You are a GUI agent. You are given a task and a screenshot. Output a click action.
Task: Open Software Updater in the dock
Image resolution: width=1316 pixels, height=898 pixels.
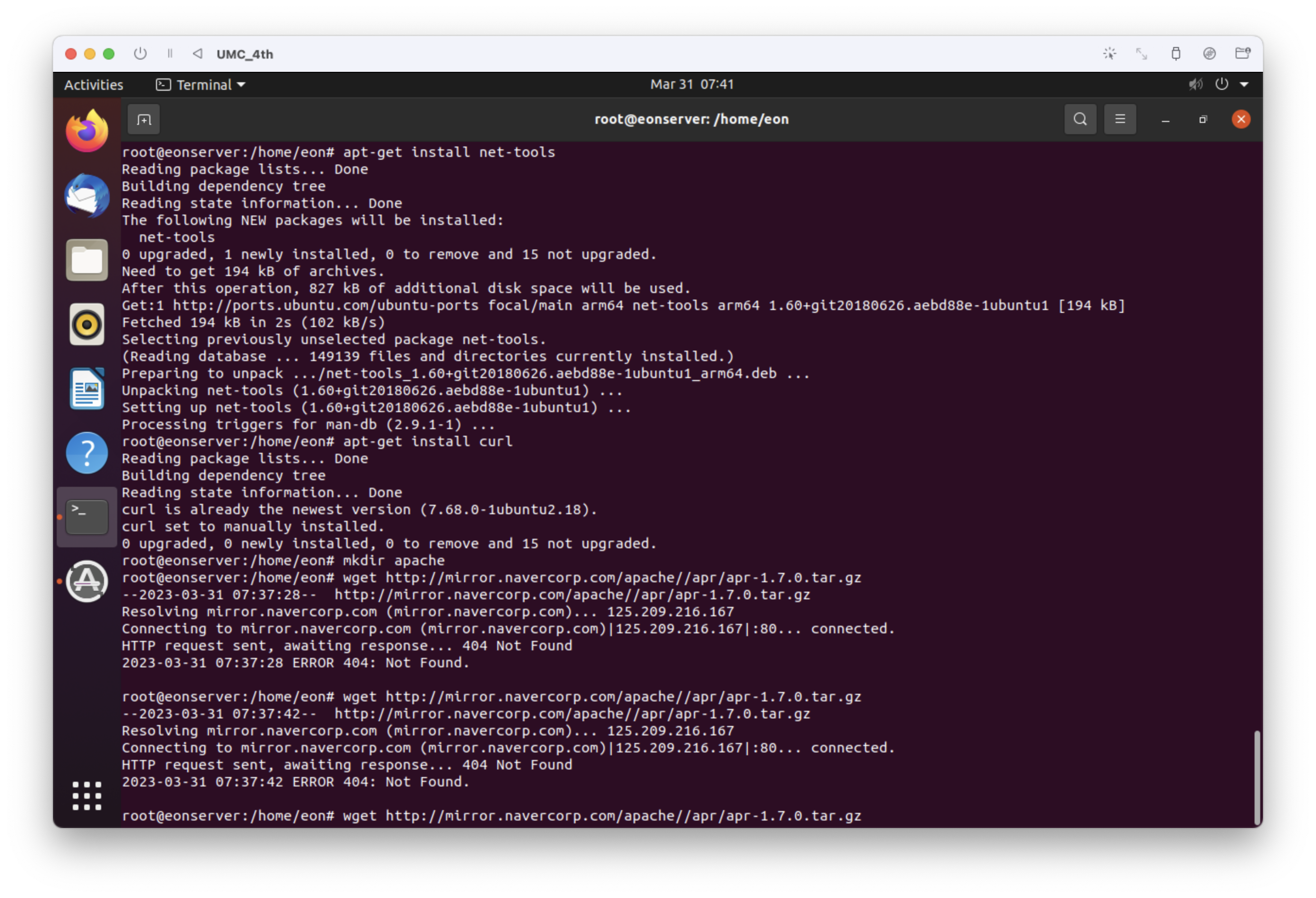87,581
